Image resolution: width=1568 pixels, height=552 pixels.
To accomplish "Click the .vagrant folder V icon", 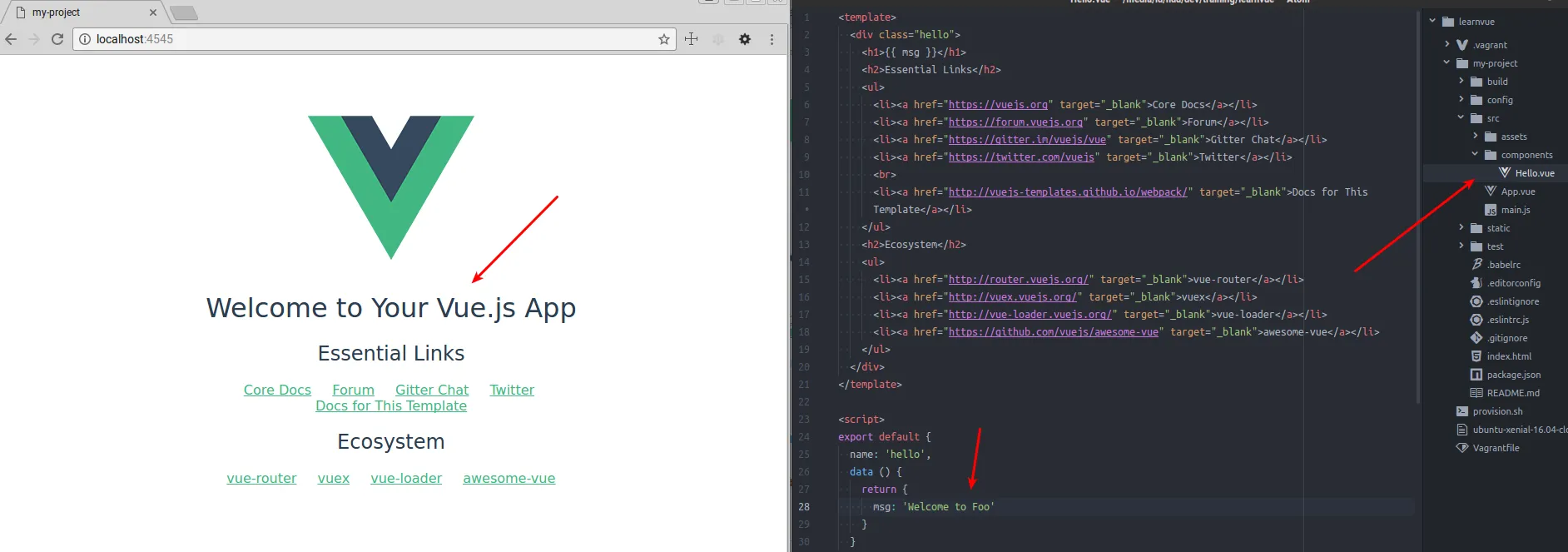I will coord(1462,45).
